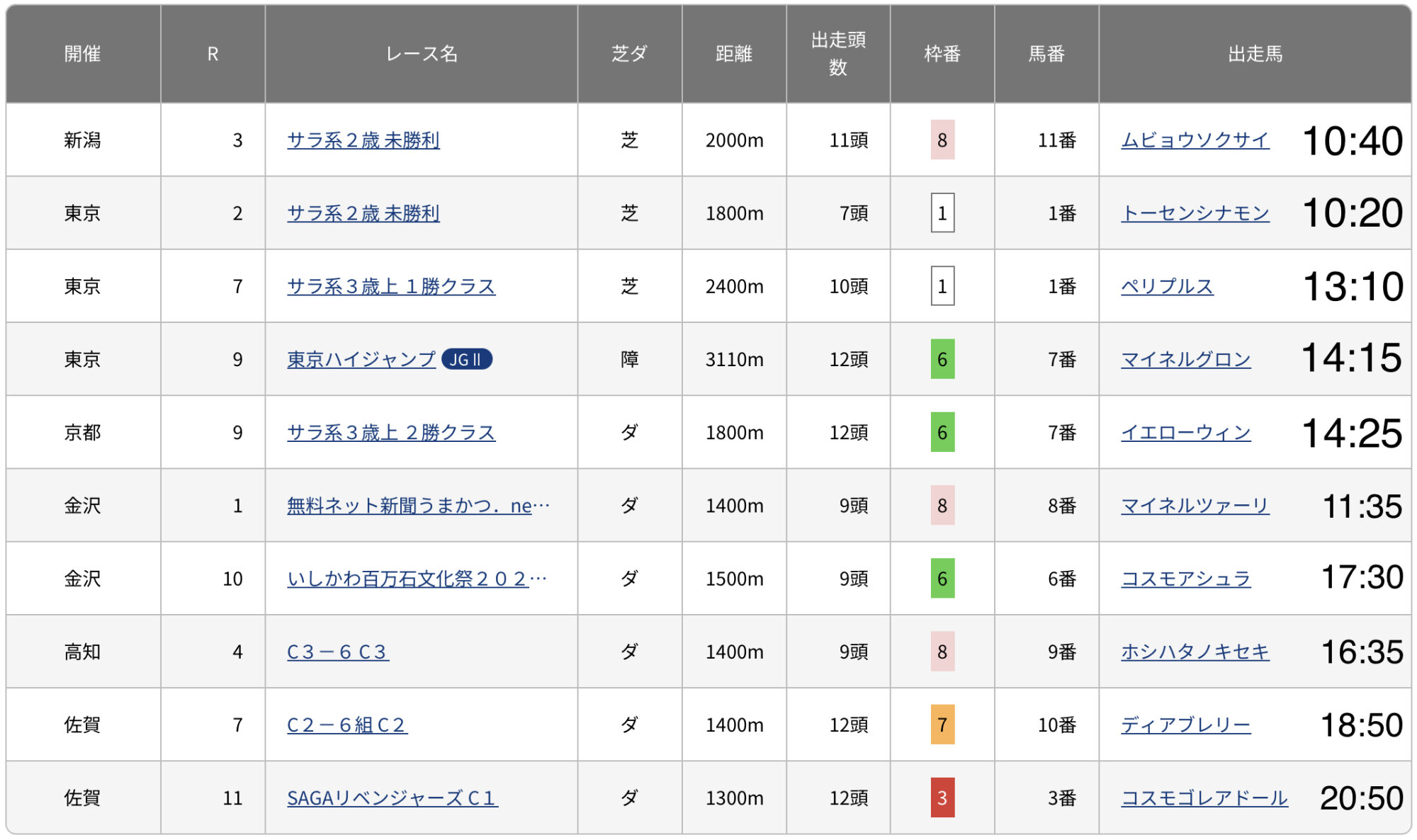Open the サラ系３歳上 ２勝クラス race at 京都
Screen dimensions: 1417x840
(x=391, y=433)
